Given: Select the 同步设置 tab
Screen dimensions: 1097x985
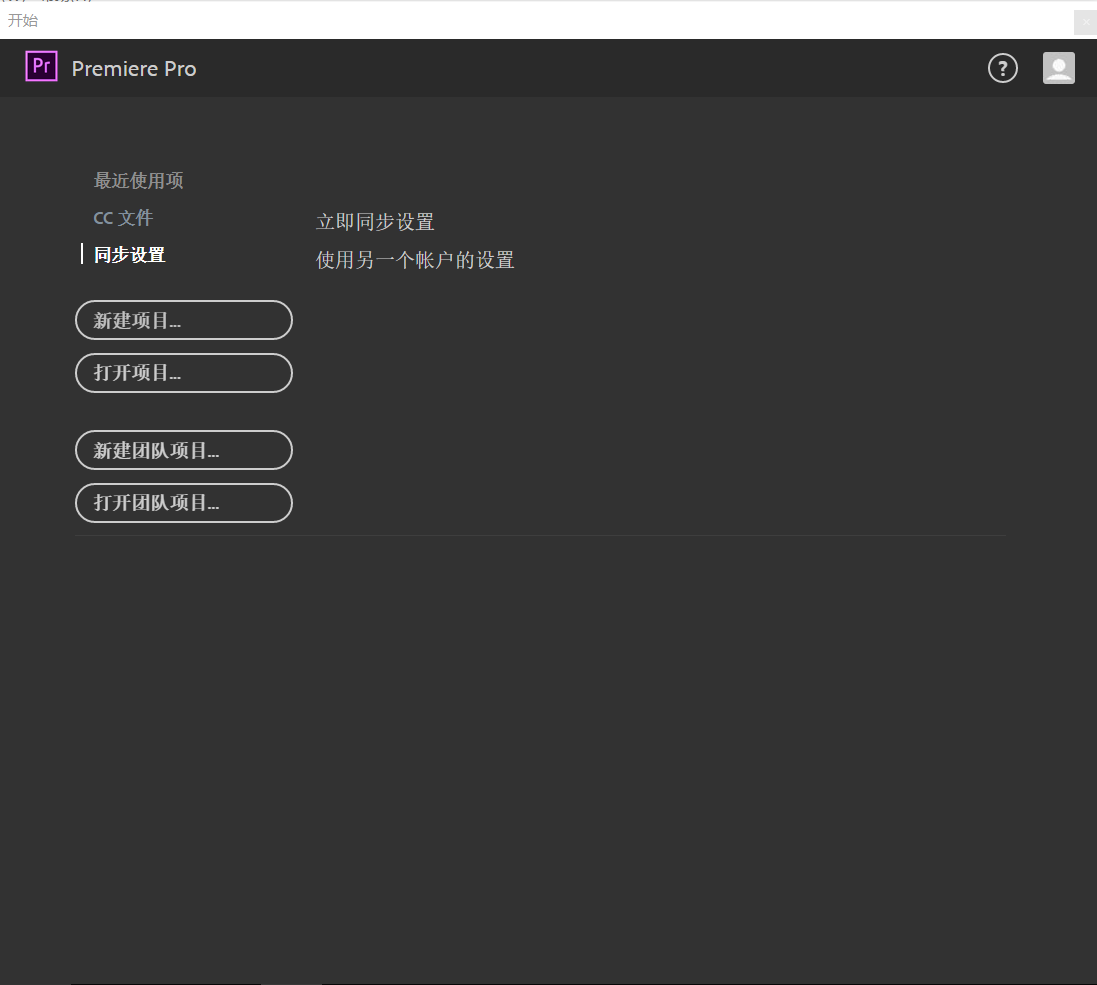Looking at the screenshot, I should [129, 255].
